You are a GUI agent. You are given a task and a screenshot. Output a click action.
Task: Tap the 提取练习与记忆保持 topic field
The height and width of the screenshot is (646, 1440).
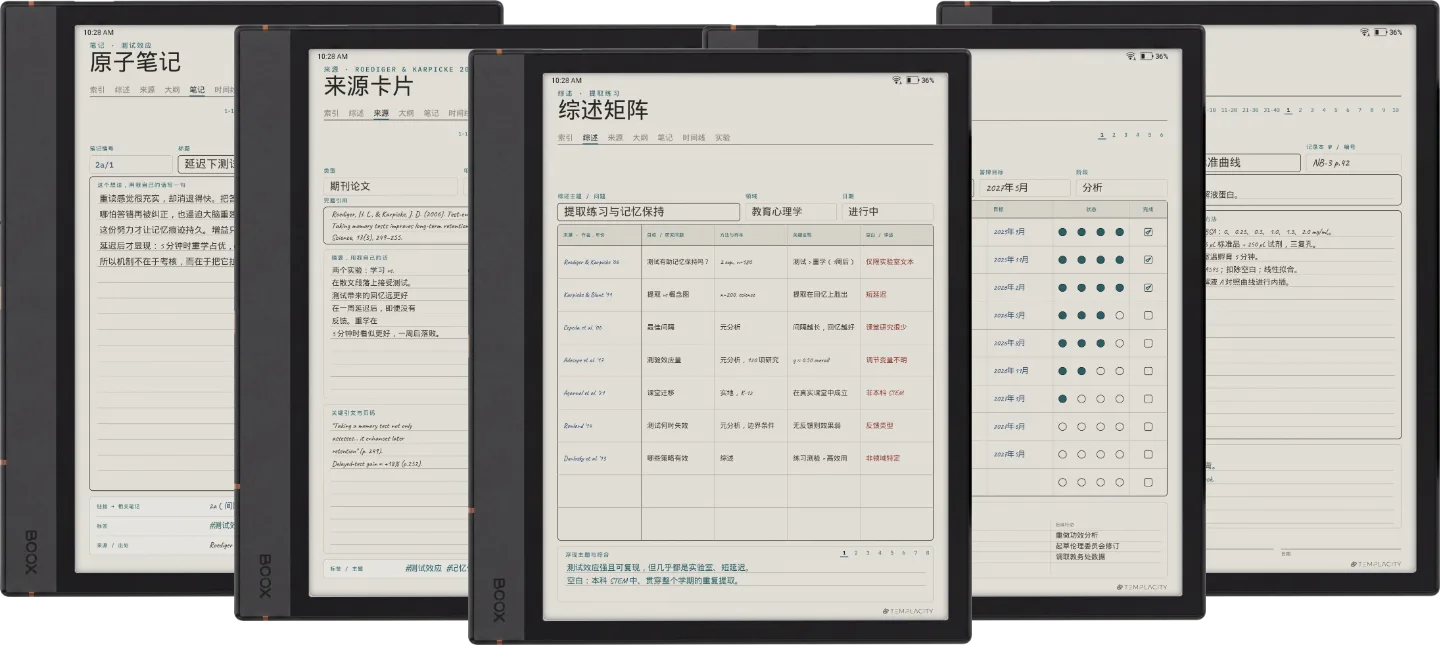point(648,212)
